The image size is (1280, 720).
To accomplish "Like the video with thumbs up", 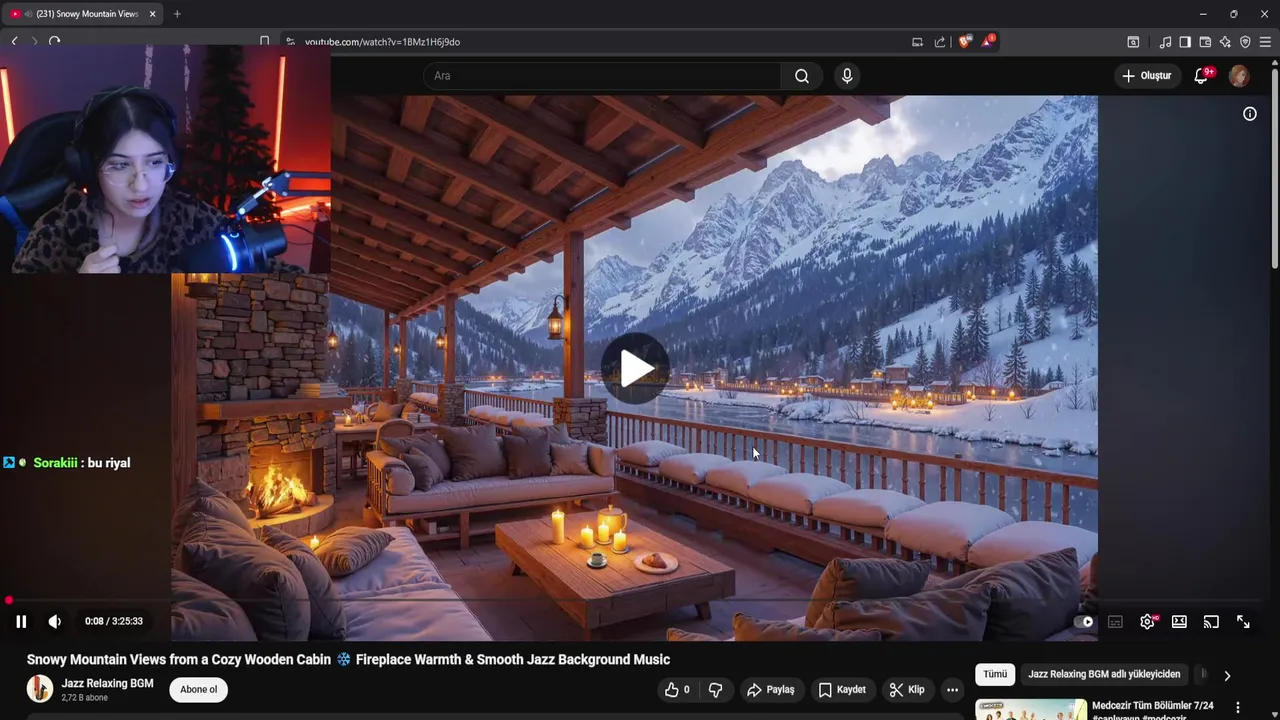I will [677, 690].
